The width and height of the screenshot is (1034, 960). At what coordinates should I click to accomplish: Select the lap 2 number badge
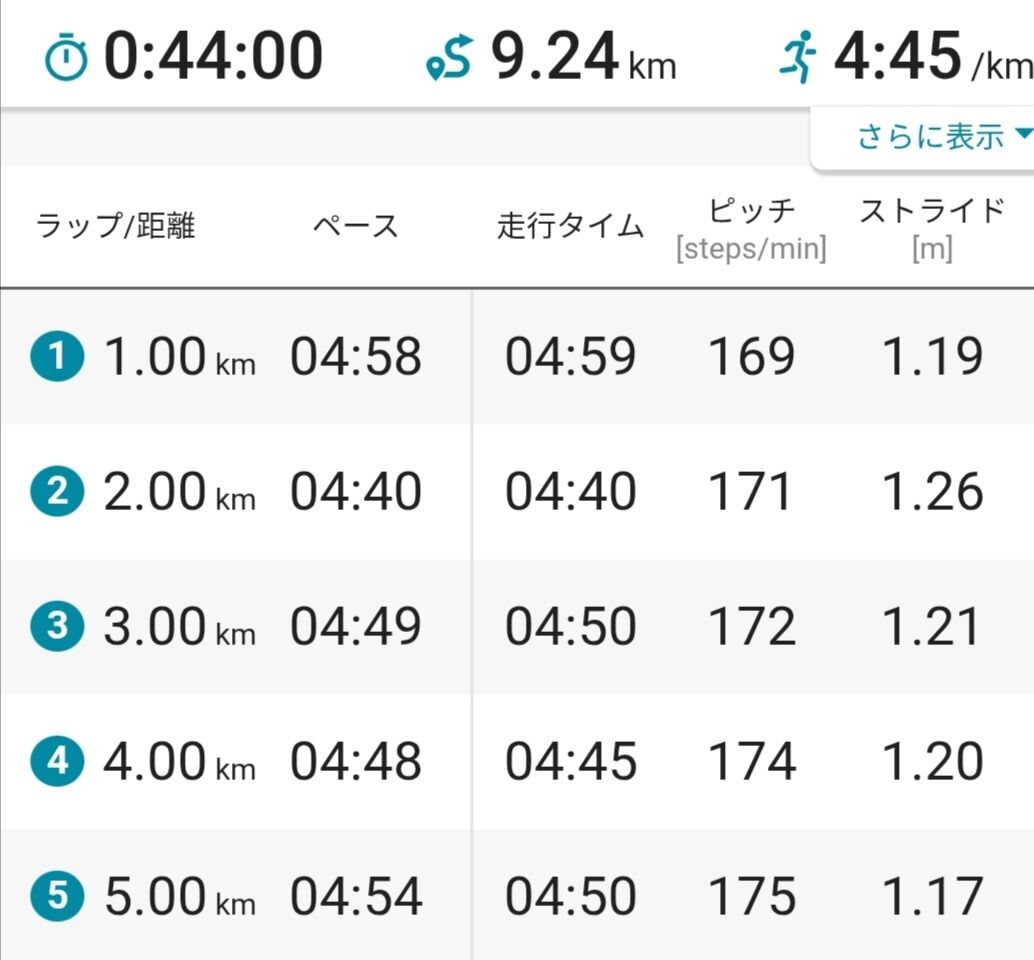click(x=57, y=491)
